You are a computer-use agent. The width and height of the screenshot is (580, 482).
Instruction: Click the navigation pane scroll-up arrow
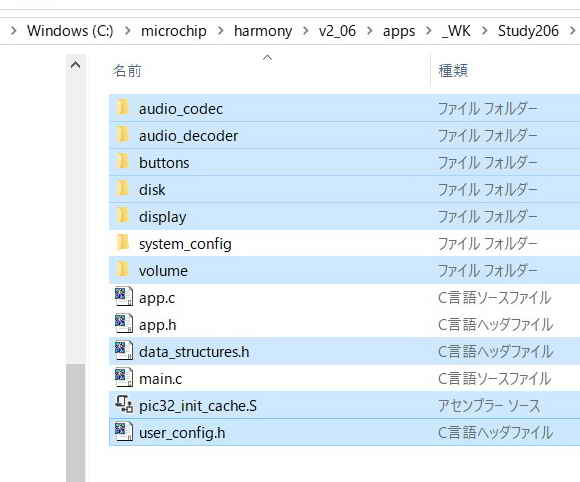coord(75,65)
